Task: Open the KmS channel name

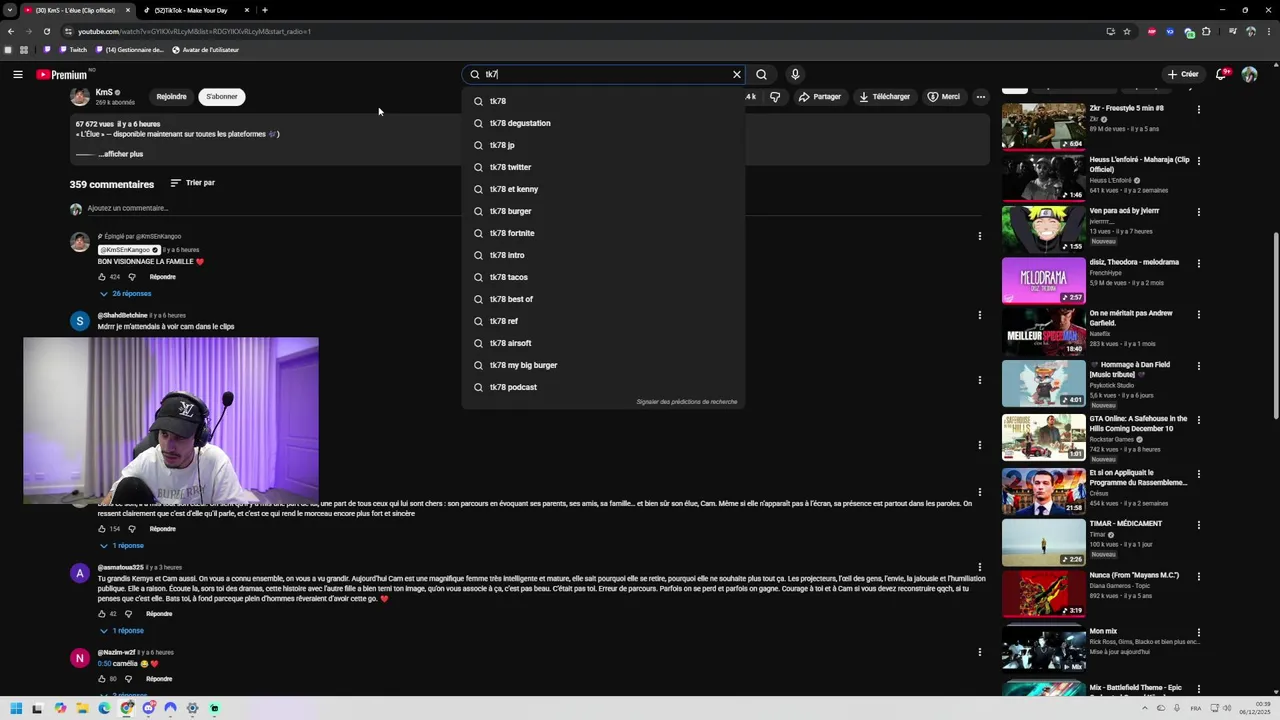Action: click(x=103, y=92)
